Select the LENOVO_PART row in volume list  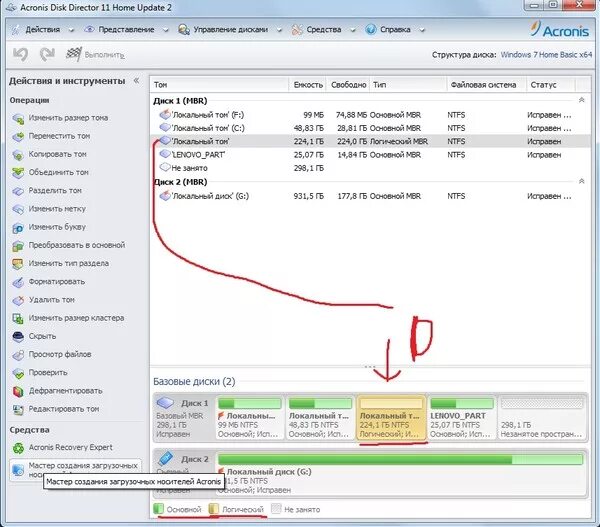369,155
